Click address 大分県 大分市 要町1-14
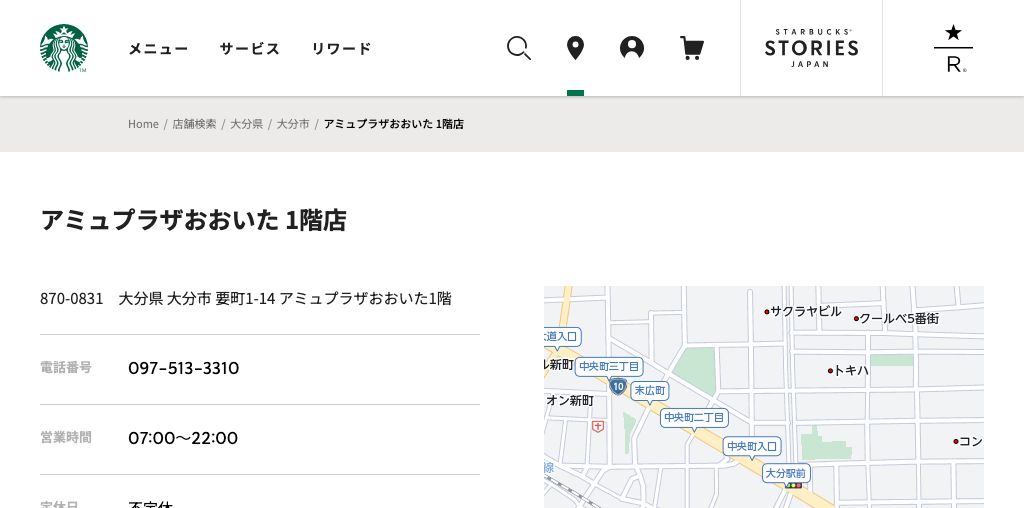 coord(197,298)
